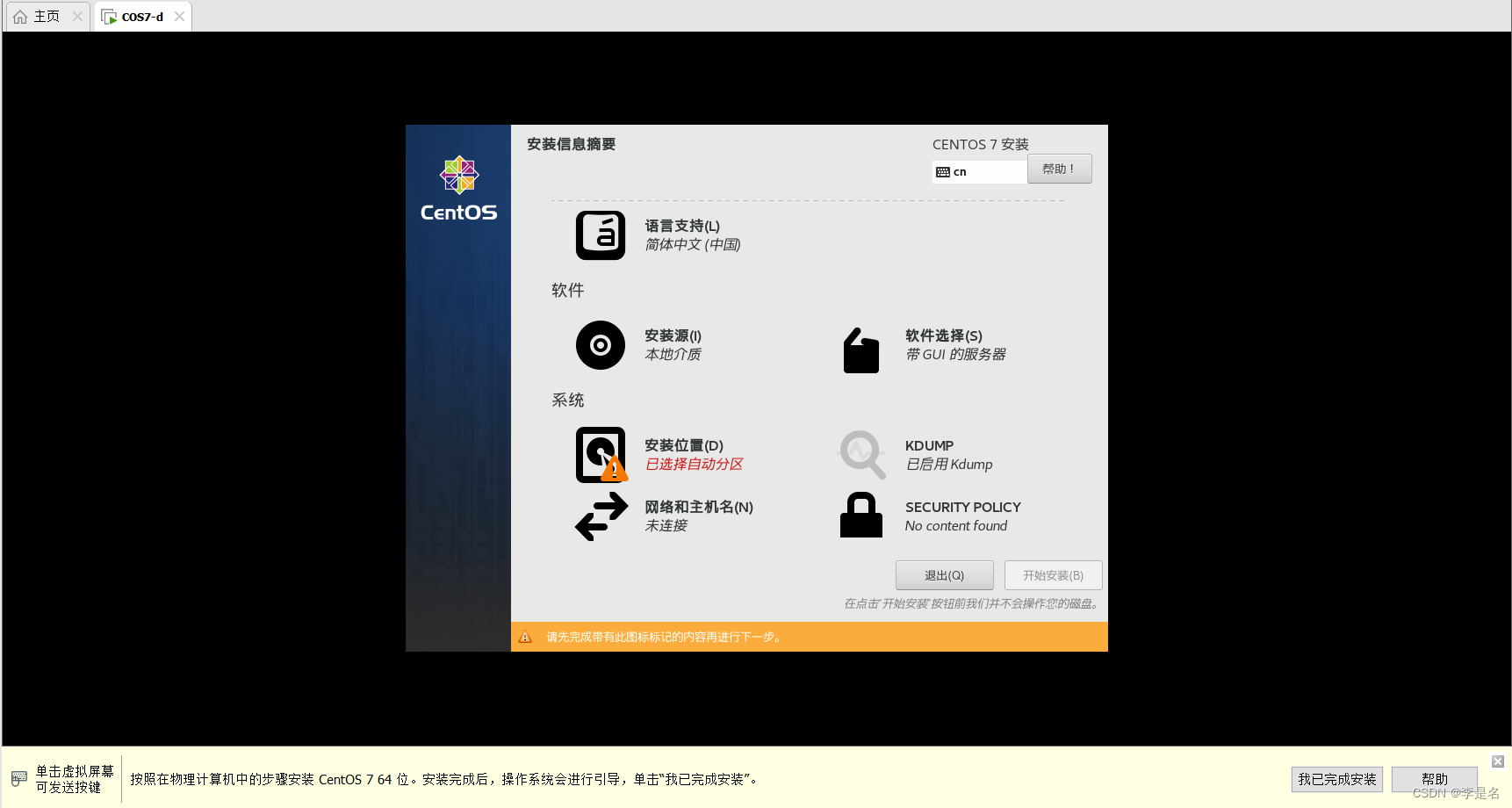Open the KDUMP magnifier icon

click(x=862, y=454)
